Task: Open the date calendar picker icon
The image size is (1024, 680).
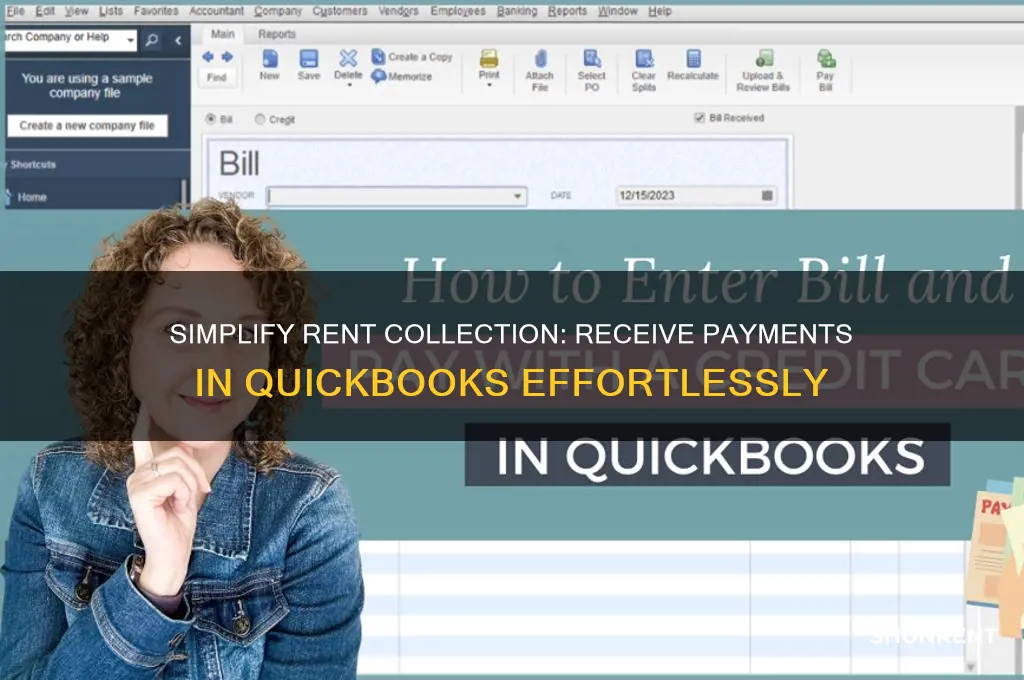Action: click(767, 195)
